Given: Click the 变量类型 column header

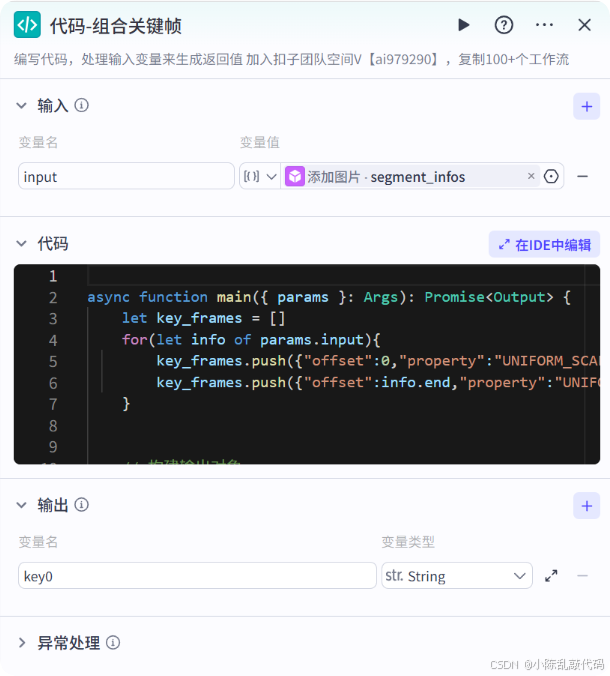Looking at the screenshot, I should pos(408,541).
